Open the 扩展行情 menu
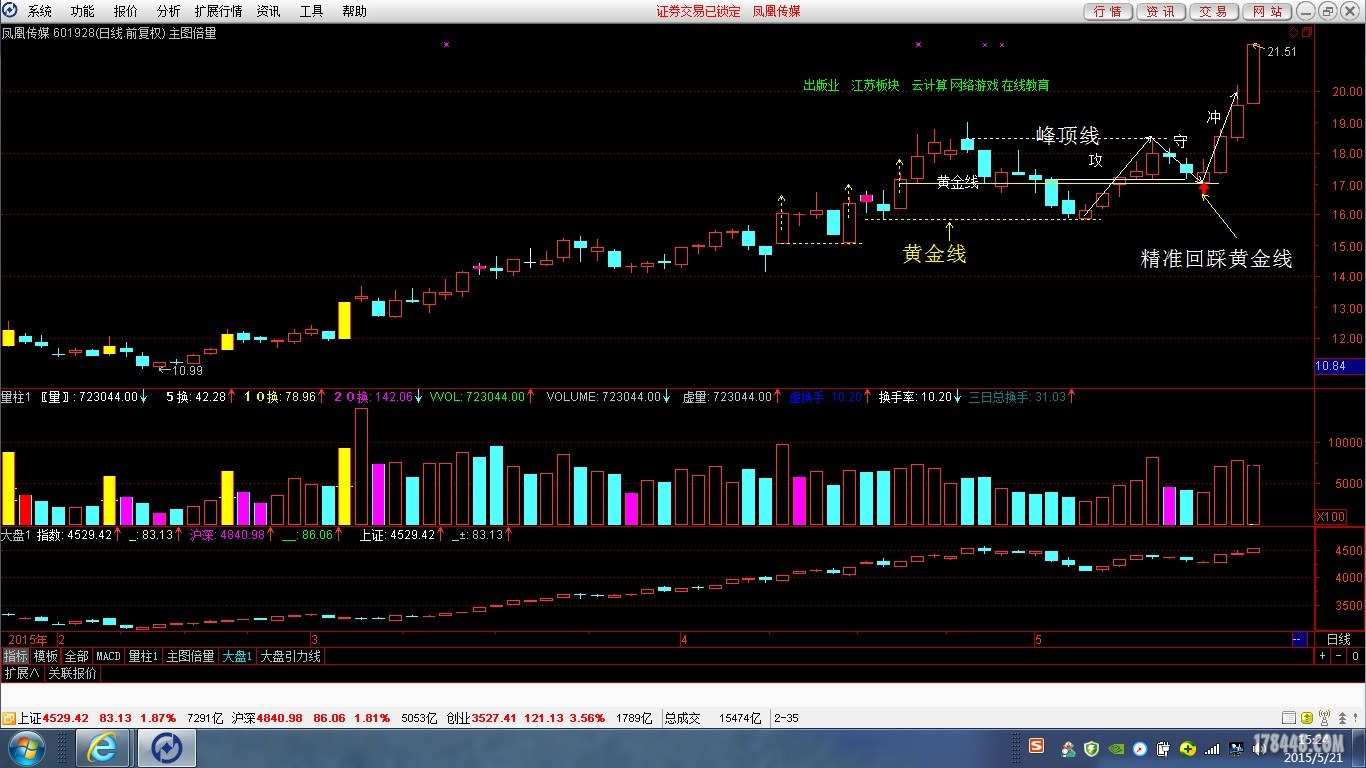This screenshot has height=768, width=1366. (218, 11)
